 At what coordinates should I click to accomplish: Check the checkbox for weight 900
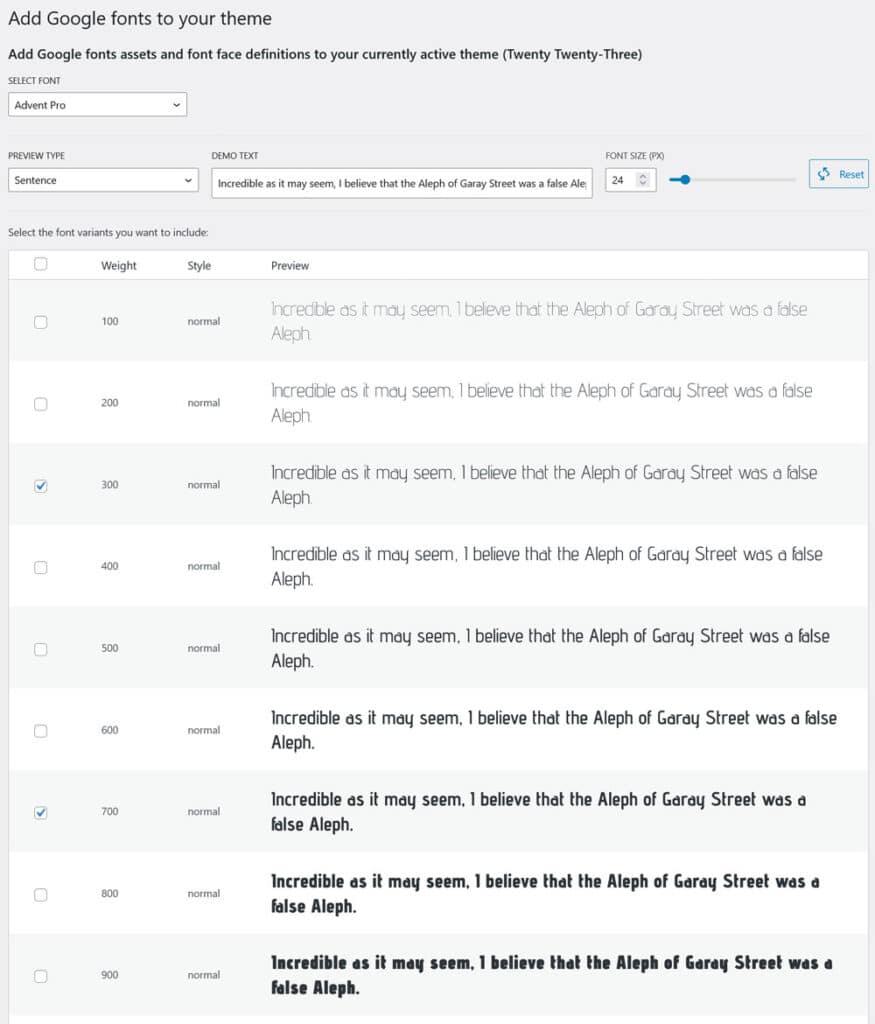[x=40, y=975]
